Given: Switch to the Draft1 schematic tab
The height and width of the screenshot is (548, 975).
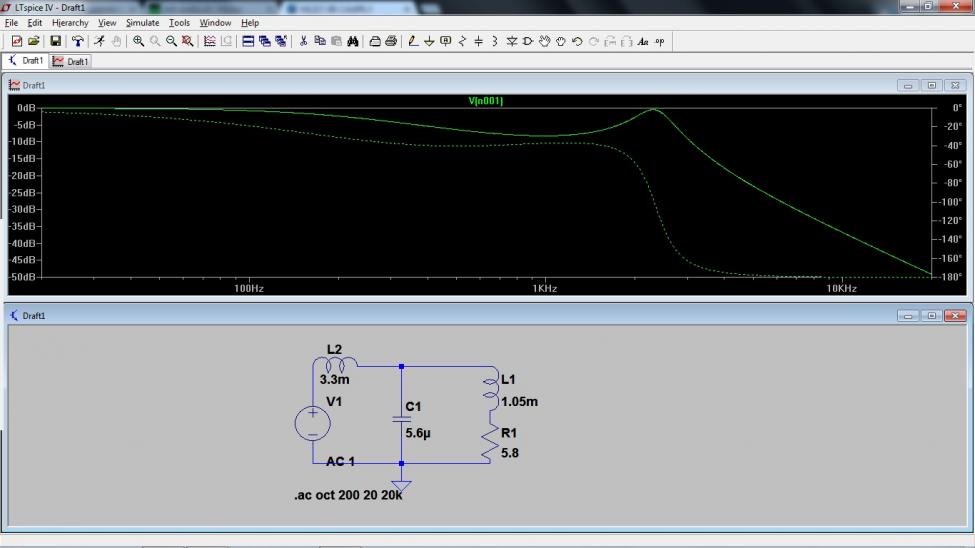Looking at the screenshot, I should tap(25, 60).
